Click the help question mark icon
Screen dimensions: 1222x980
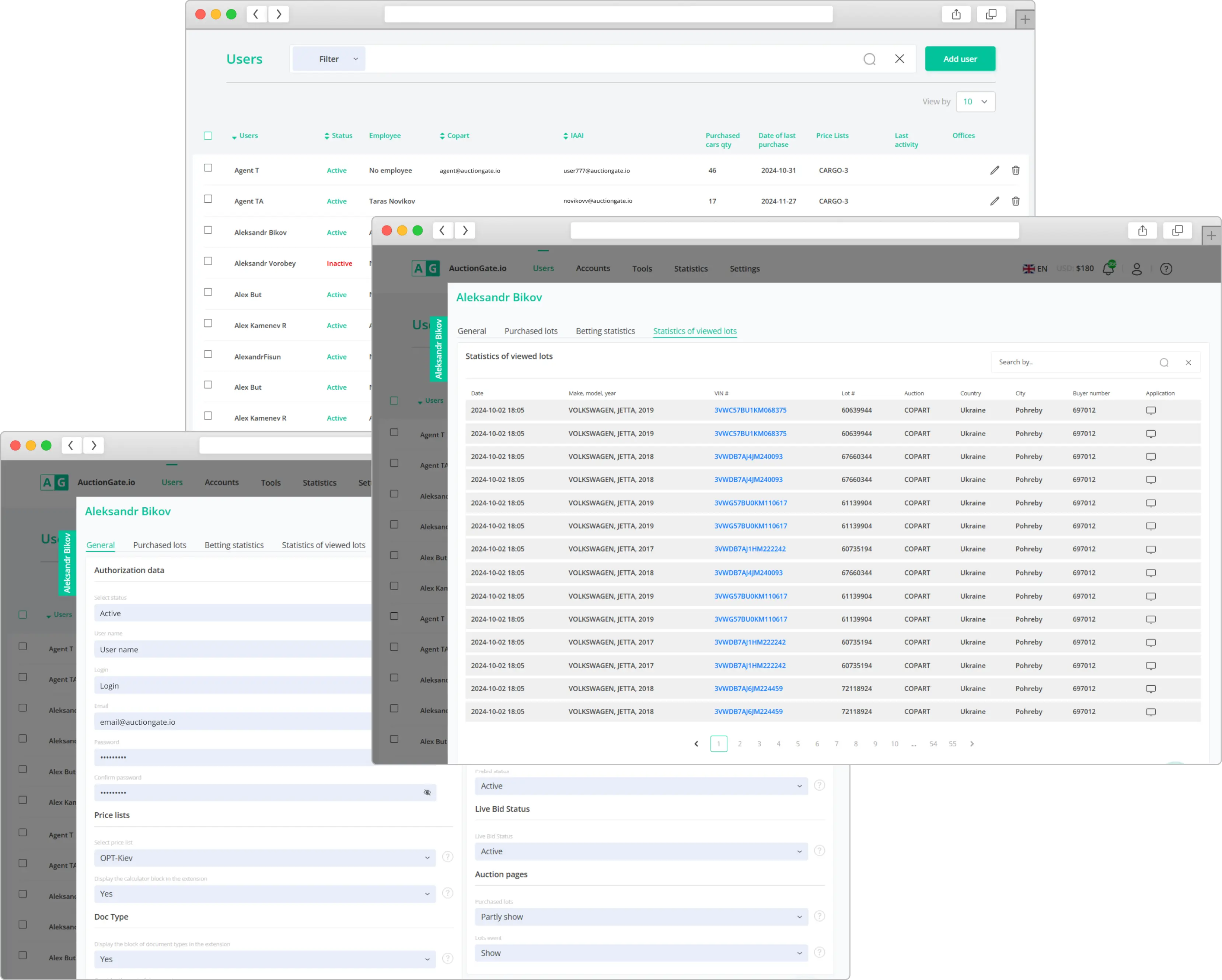pyautogui.click(x=1166, y=269)
